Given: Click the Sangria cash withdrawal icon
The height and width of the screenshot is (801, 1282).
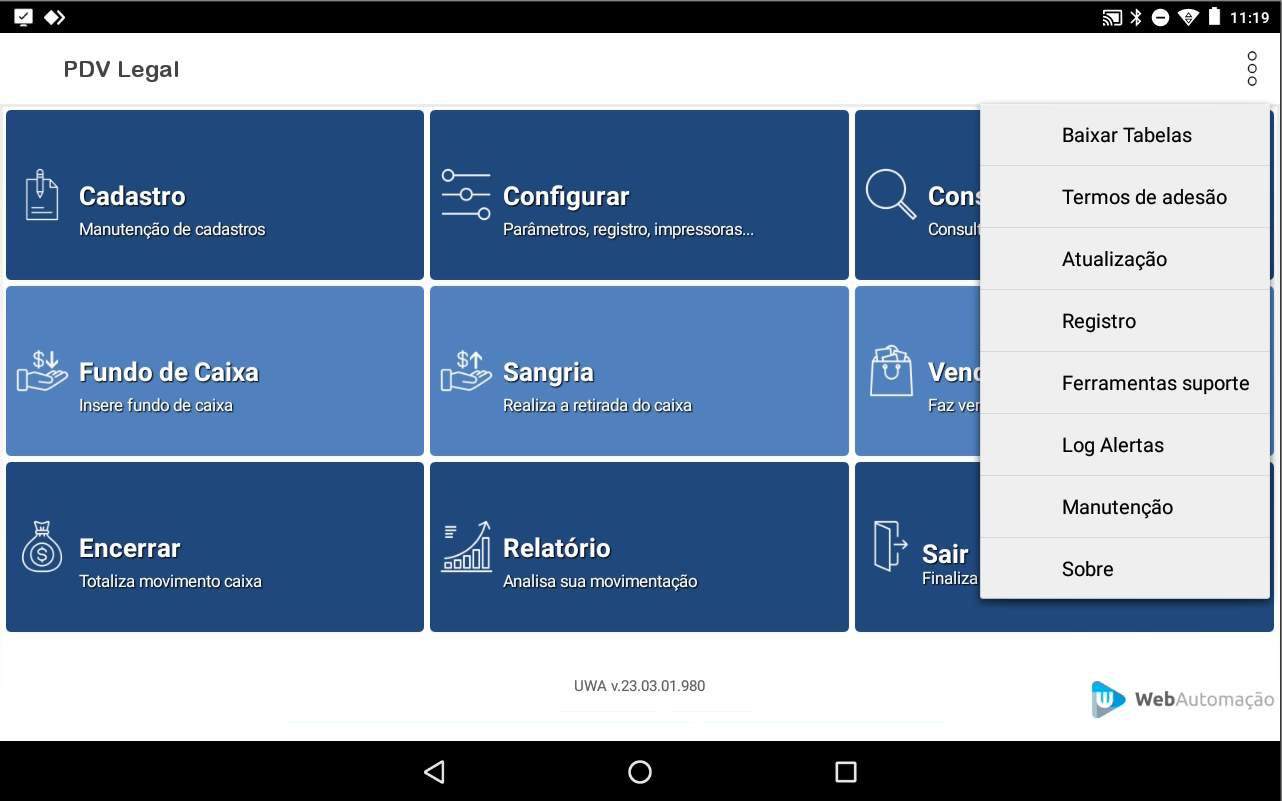Looking at the screenshot, I should point(466,371).
